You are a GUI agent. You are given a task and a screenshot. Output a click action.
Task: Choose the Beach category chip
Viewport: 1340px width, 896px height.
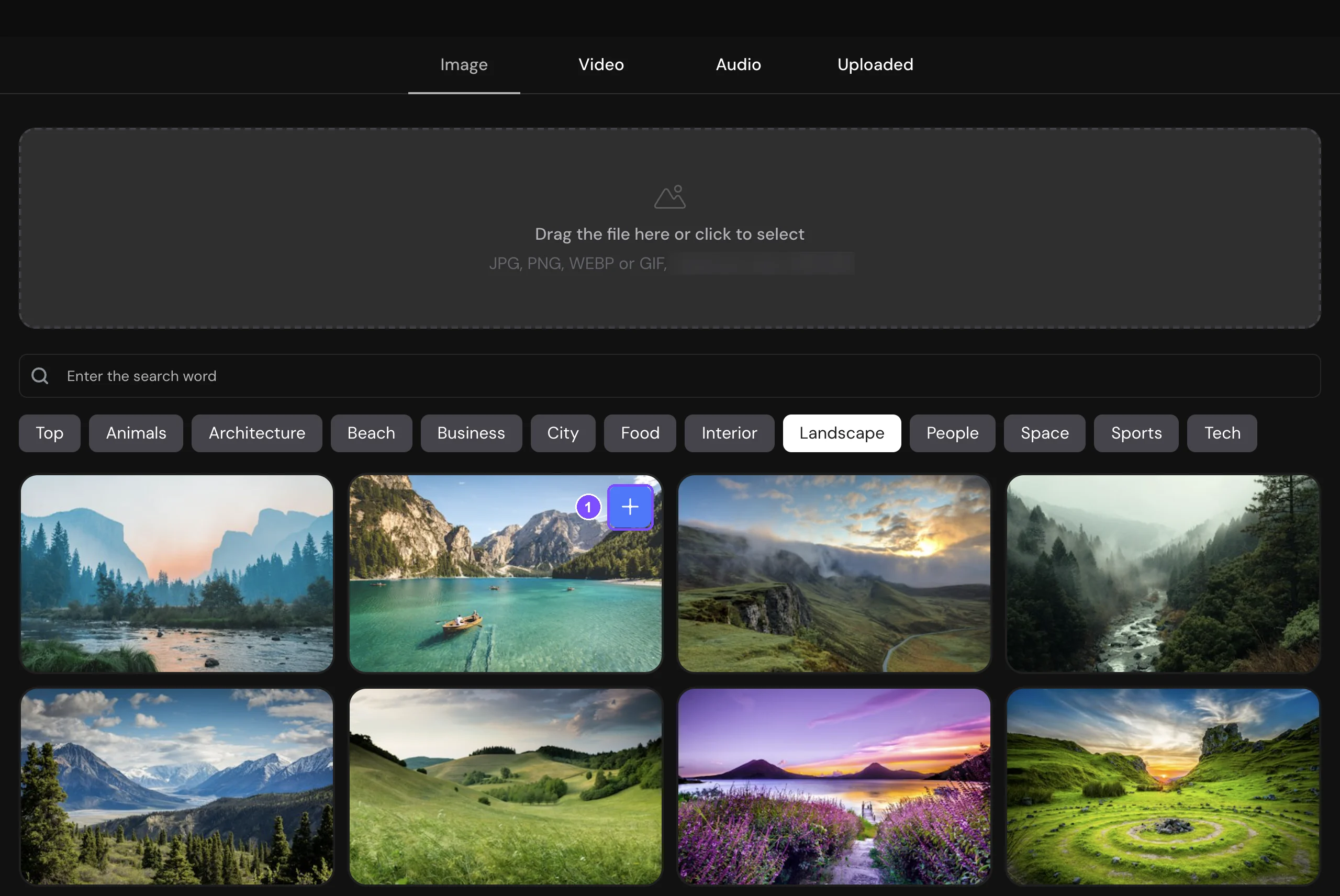[371, 433]
